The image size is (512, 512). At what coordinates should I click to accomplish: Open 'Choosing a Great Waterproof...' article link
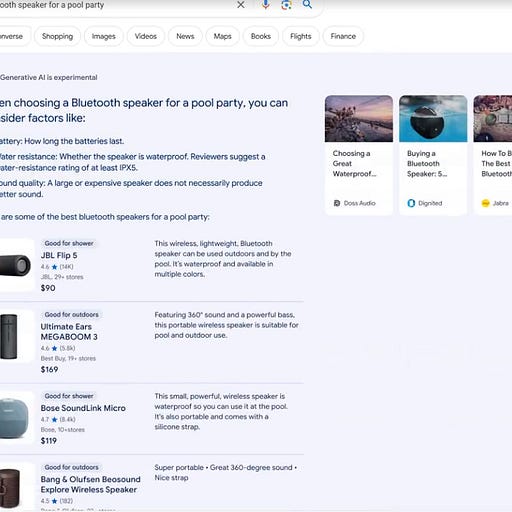point(354,164)
